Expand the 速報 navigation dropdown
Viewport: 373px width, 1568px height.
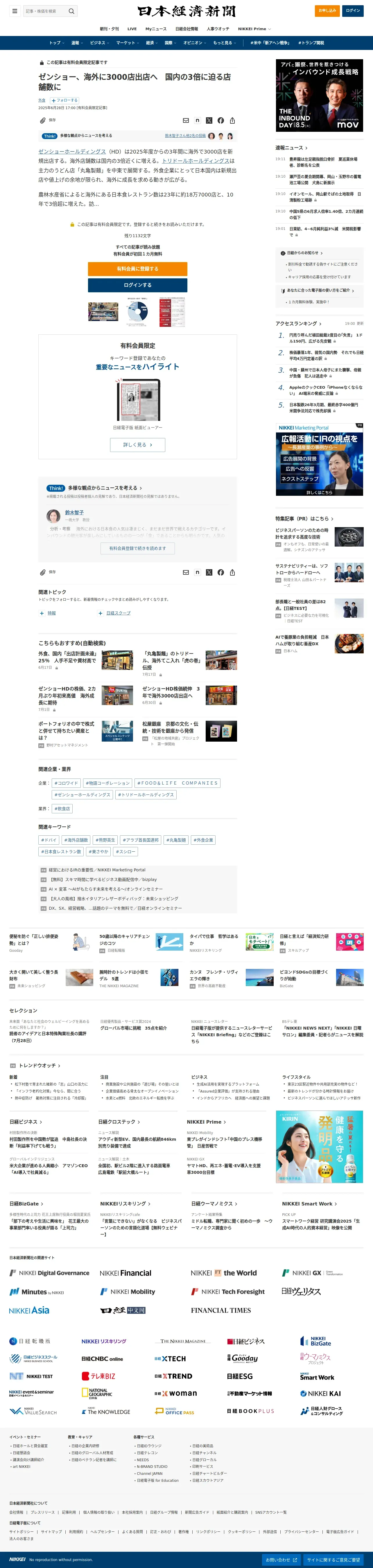[x=77, y=43]
